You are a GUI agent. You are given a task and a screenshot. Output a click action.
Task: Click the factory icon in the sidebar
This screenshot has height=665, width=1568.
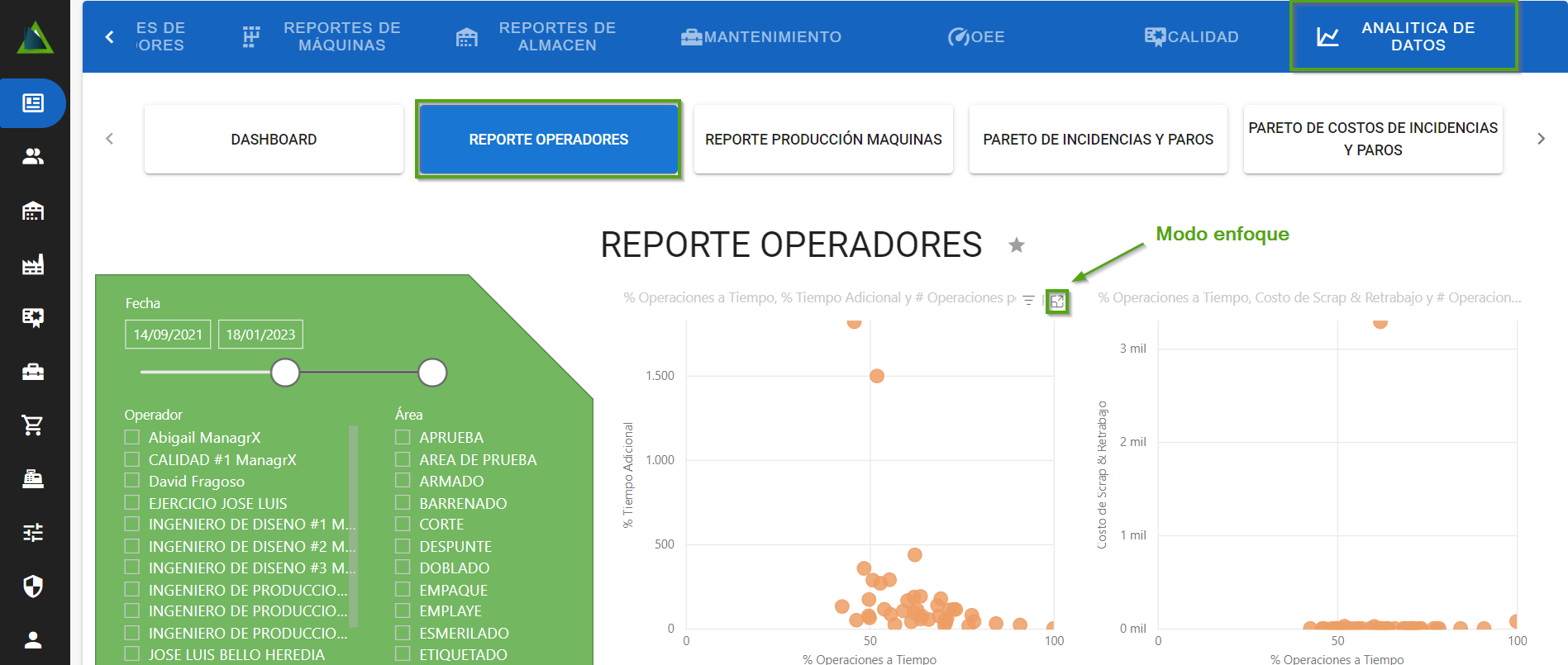click(x=33, y=264)
